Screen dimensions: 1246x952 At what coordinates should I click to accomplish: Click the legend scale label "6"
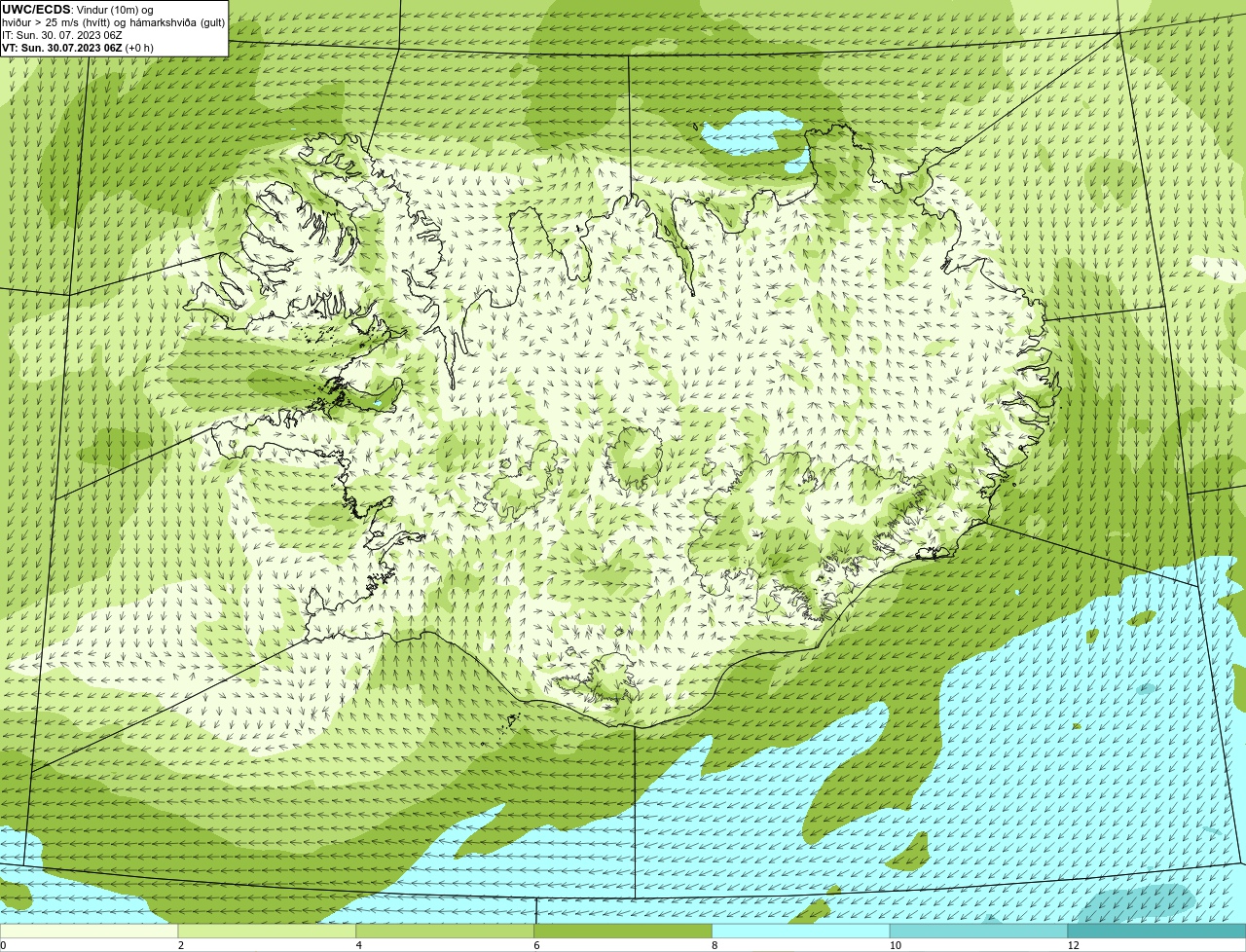(536, 945)
